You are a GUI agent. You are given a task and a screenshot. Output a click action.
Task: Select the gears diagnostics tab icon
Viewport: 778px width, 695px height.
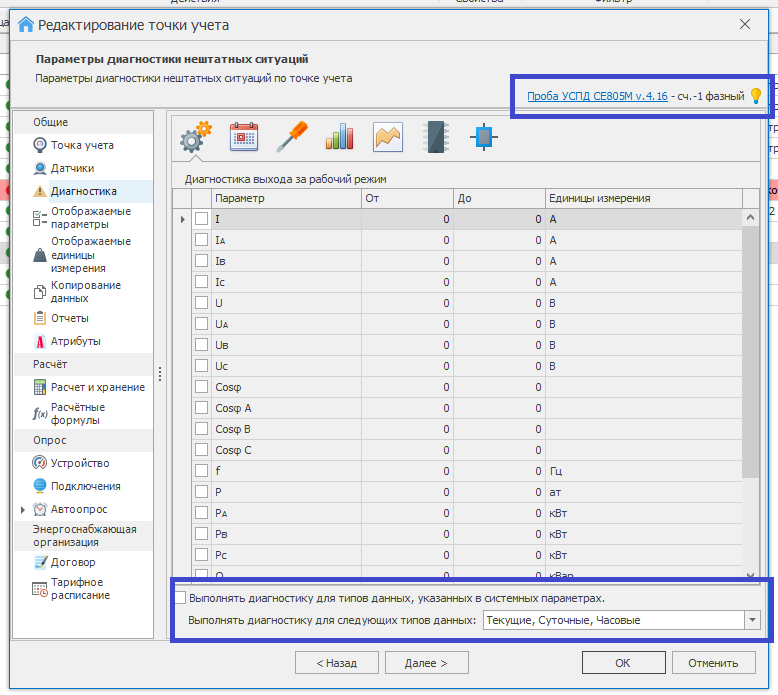pos(195,136)
